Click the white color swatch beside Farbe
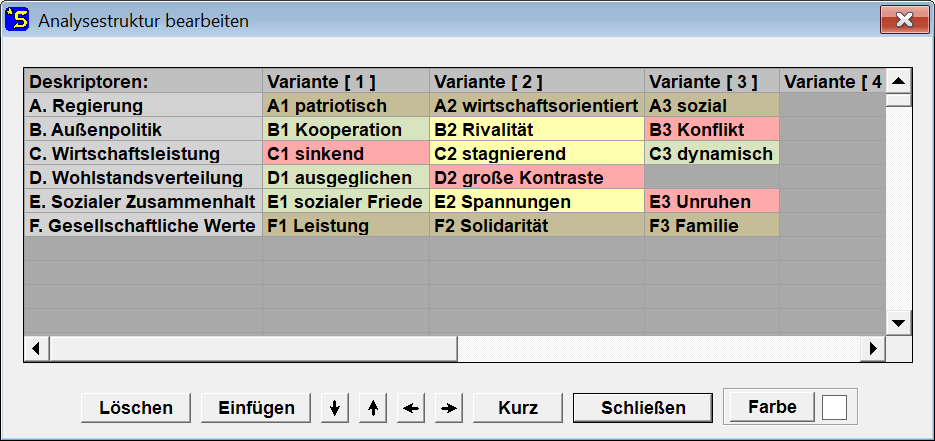Viewport: 935px width, 441px height. coord(834,408)
